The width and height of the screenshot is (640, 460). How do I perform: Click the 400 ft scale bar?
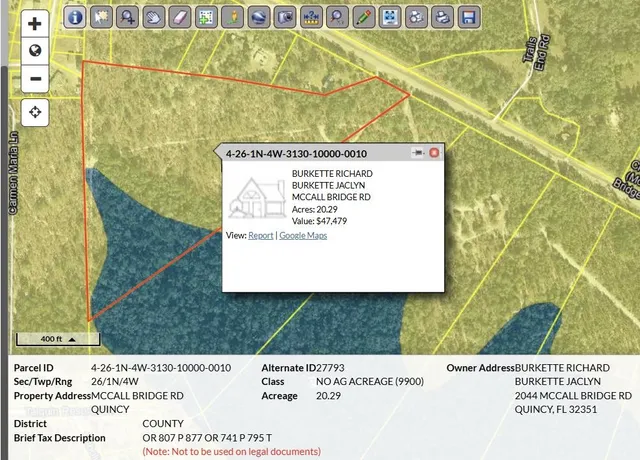[51, 338]
